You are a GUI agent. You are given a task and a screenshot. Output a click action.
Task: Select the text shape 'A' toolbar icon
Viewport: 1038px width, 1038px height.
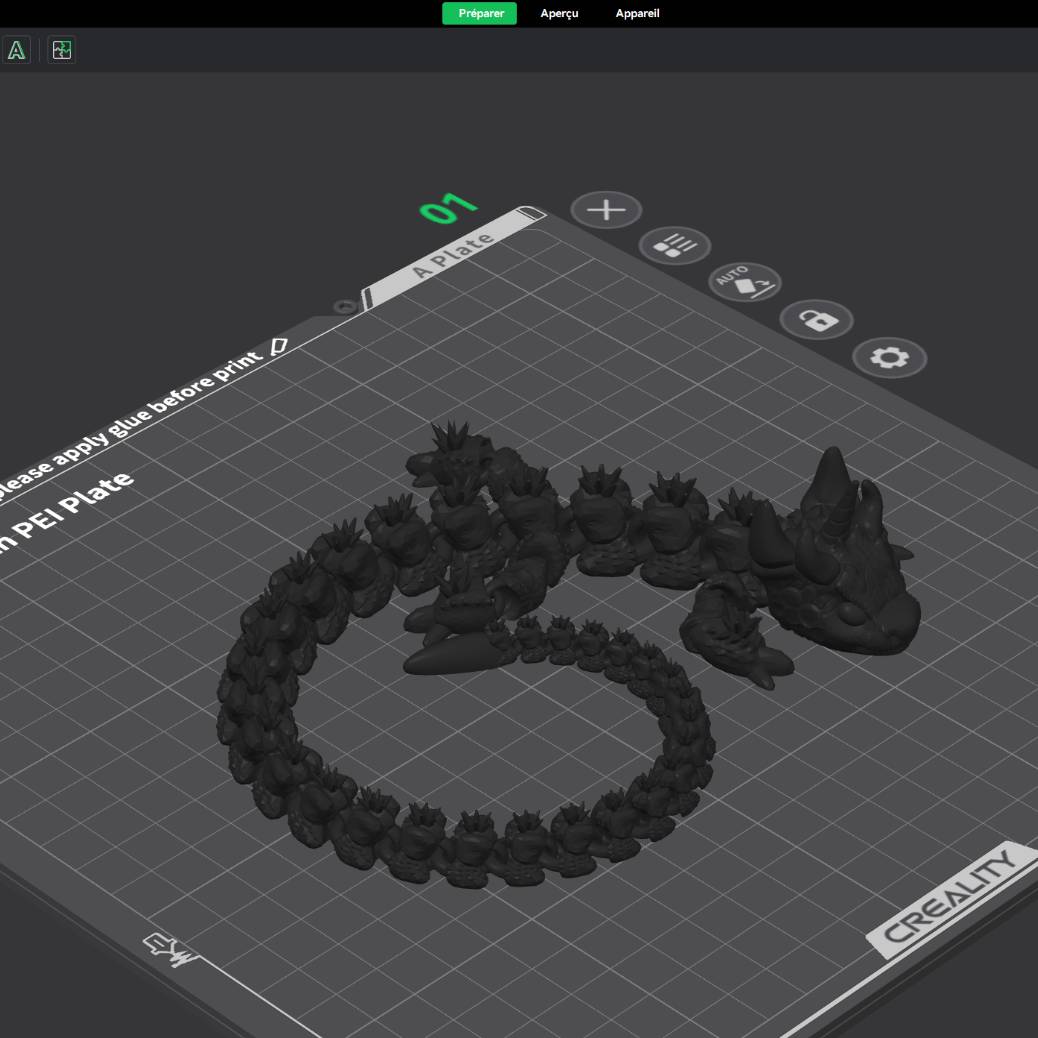point(16,50)
